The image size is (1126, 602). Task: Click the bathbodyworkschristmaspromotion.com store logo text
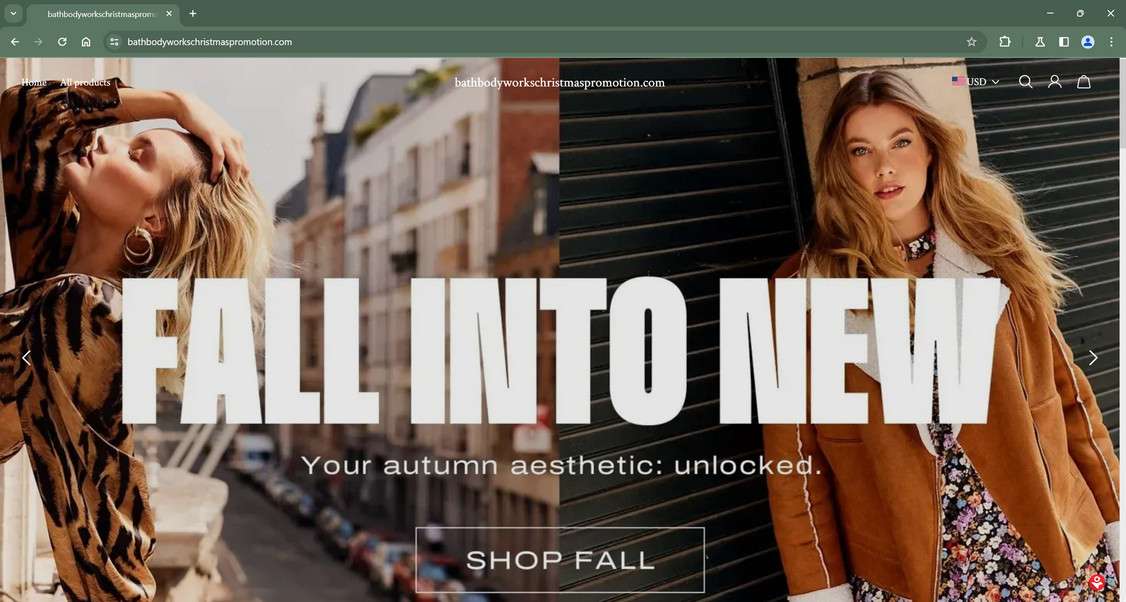pos(559,83)
